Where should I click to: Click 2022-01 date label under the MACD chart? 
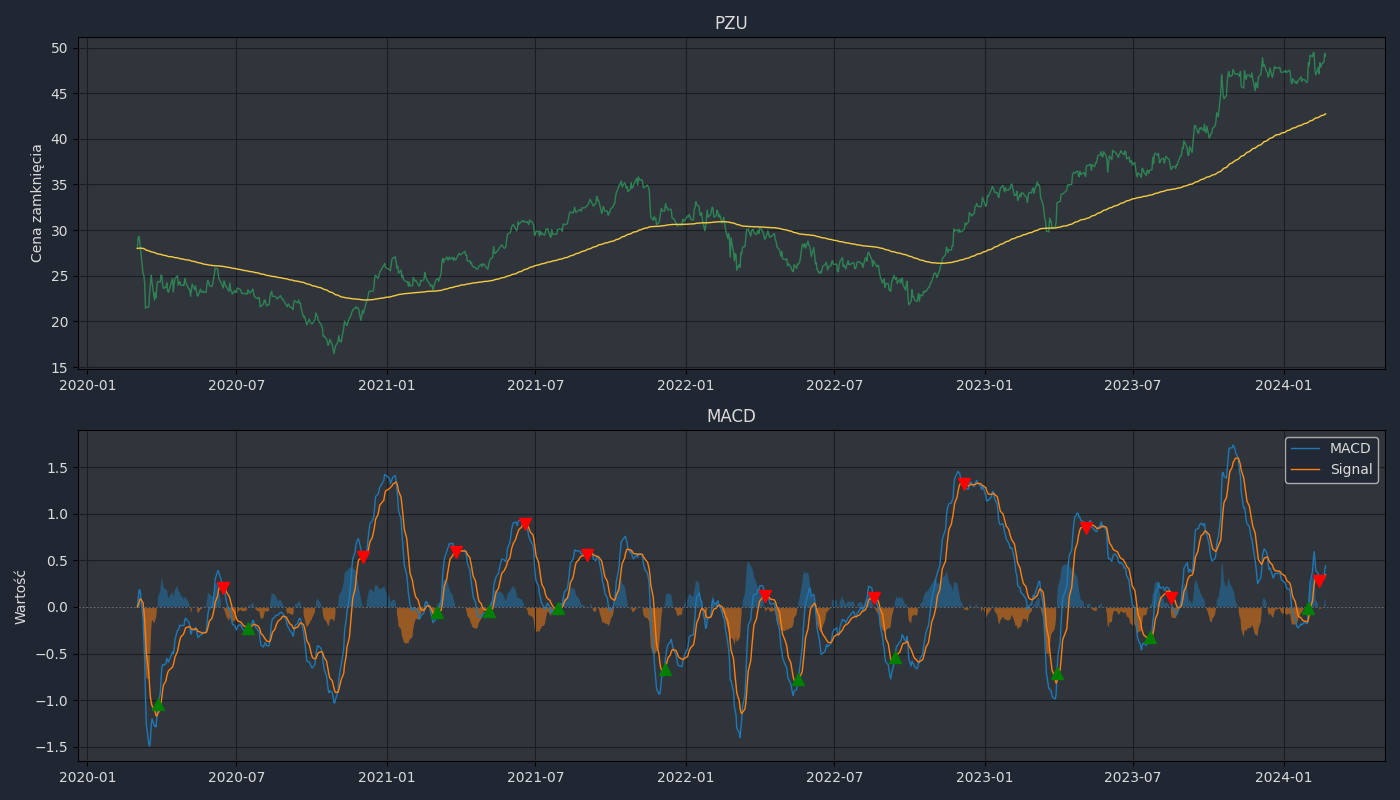coord(686,777)
